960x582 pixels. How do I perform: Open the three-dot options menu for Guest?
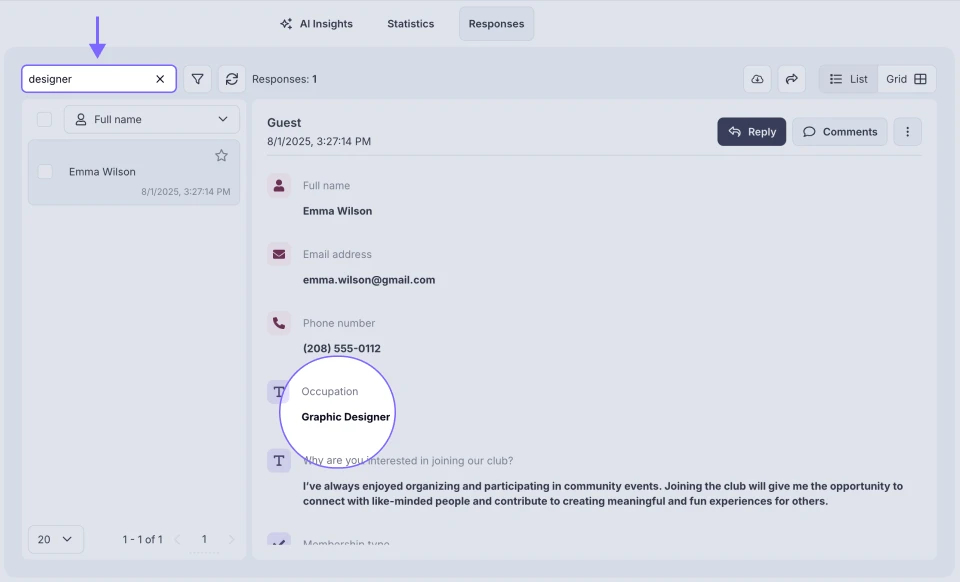tap(907, 131)
